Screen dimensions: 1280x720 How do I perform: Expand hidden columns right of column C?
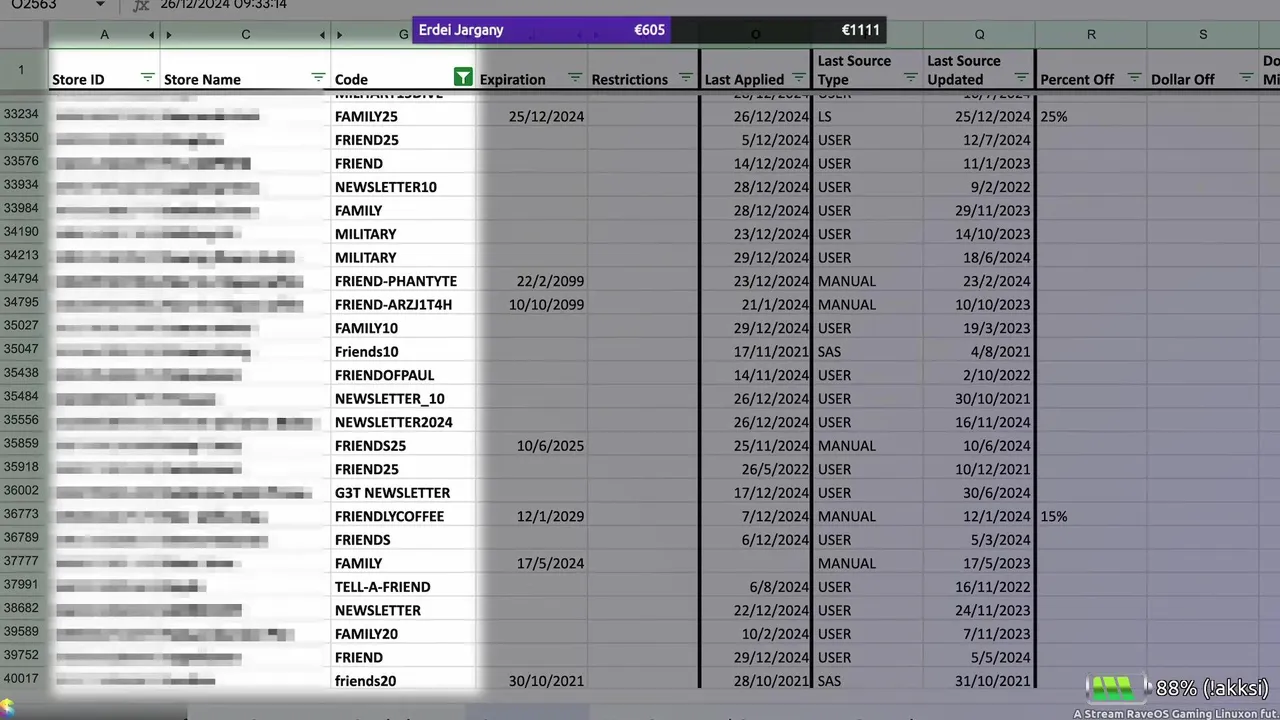pyautogui.click(x=322, y=35)
